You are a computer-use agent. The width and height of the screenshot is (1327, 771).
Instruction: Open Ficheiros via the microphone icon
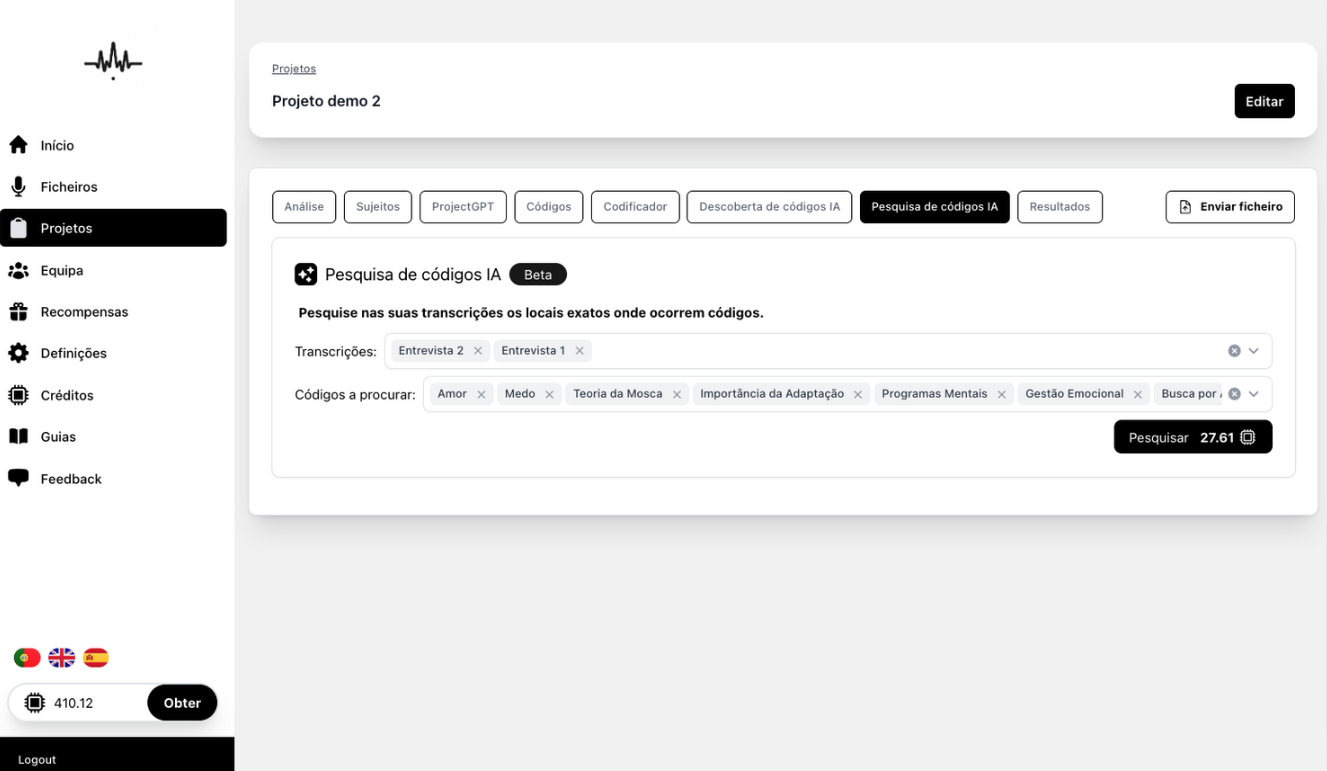point(18,187)
